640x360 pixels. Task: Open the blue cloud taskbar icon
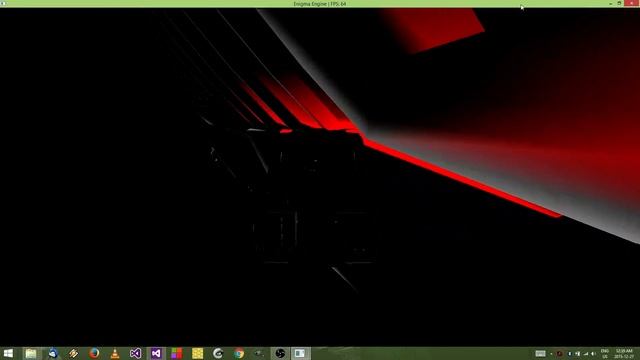point(53,353)
